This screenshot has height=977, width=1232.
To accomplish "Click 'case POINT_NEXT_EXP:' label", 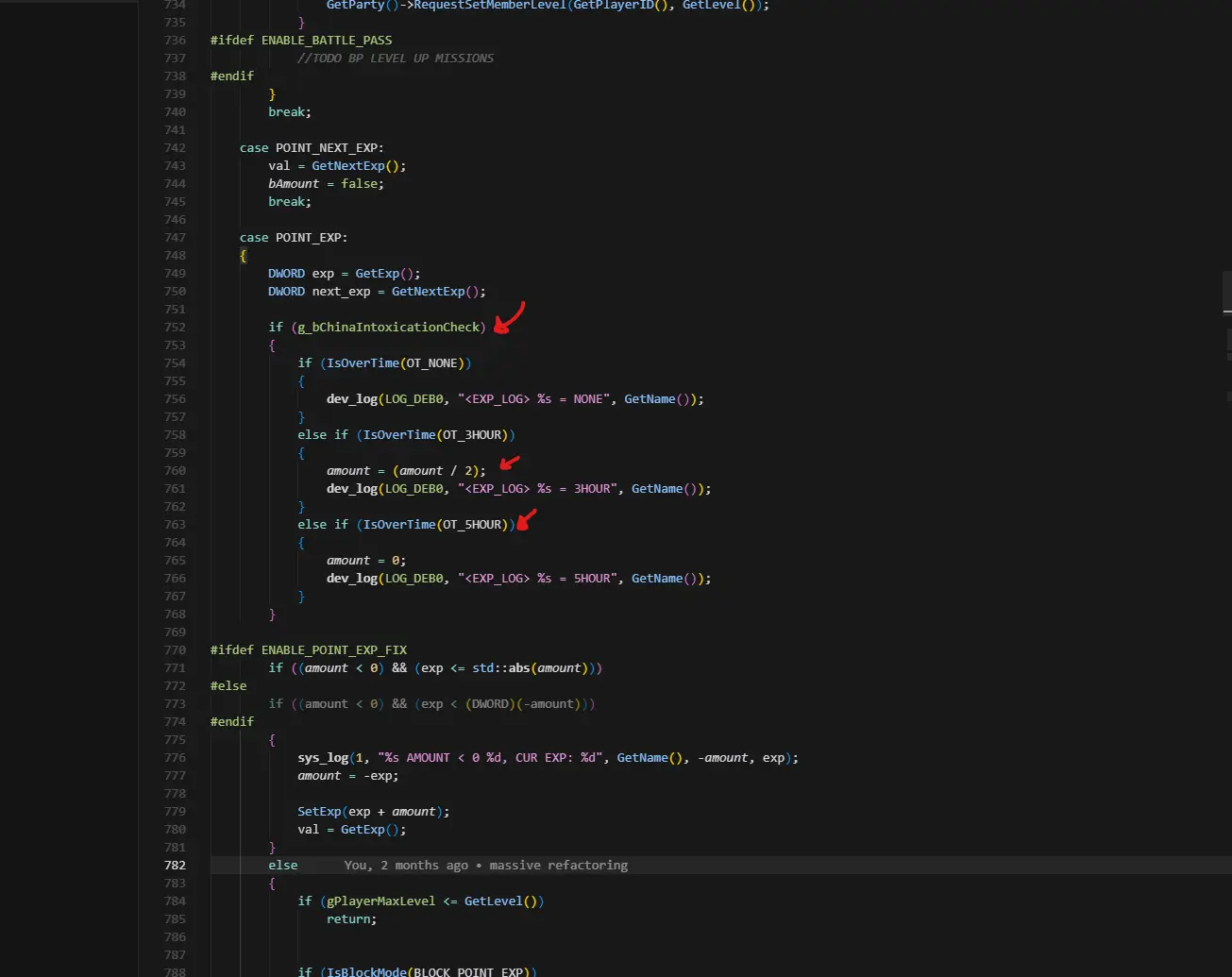I will pyautogui.click(x=312, y=148).
